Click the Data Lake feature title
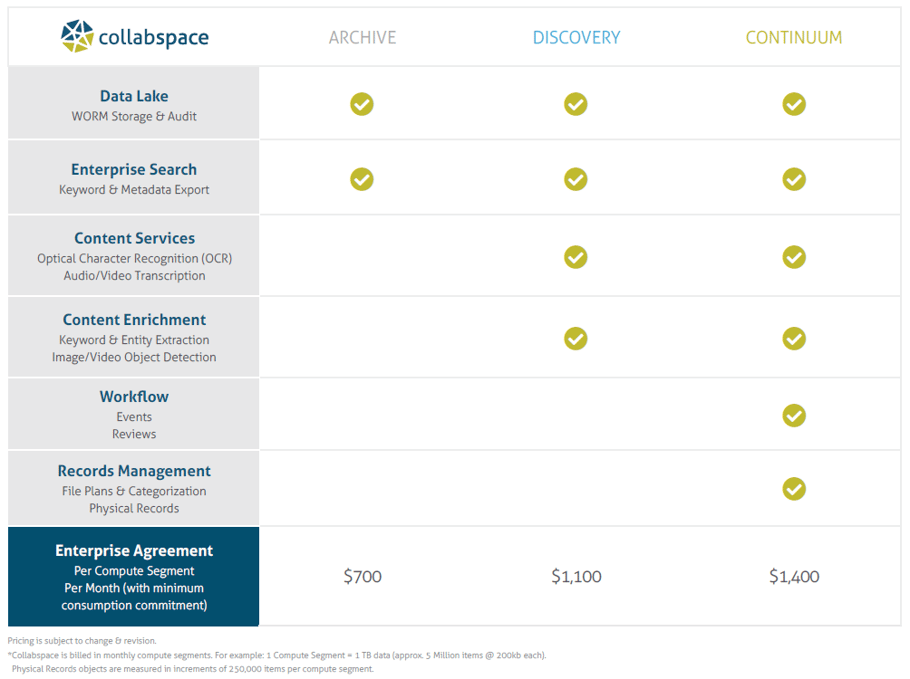The height and width of the screenshot is (679, 910). pos(134,96)
